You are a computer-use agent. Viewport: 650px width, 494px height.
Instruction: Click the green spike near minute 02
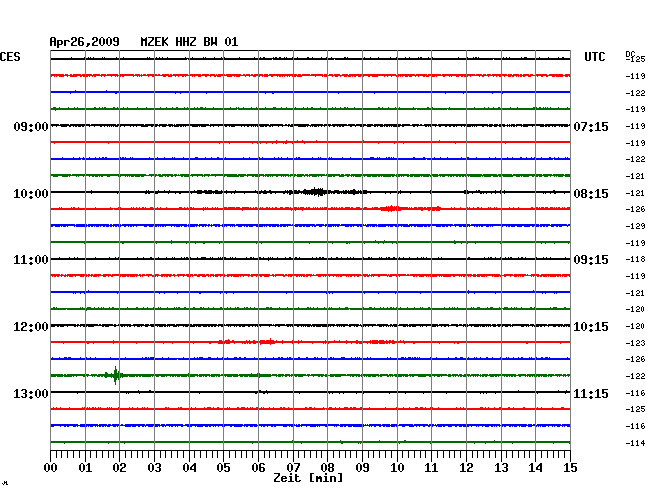[x=116, y=376]
